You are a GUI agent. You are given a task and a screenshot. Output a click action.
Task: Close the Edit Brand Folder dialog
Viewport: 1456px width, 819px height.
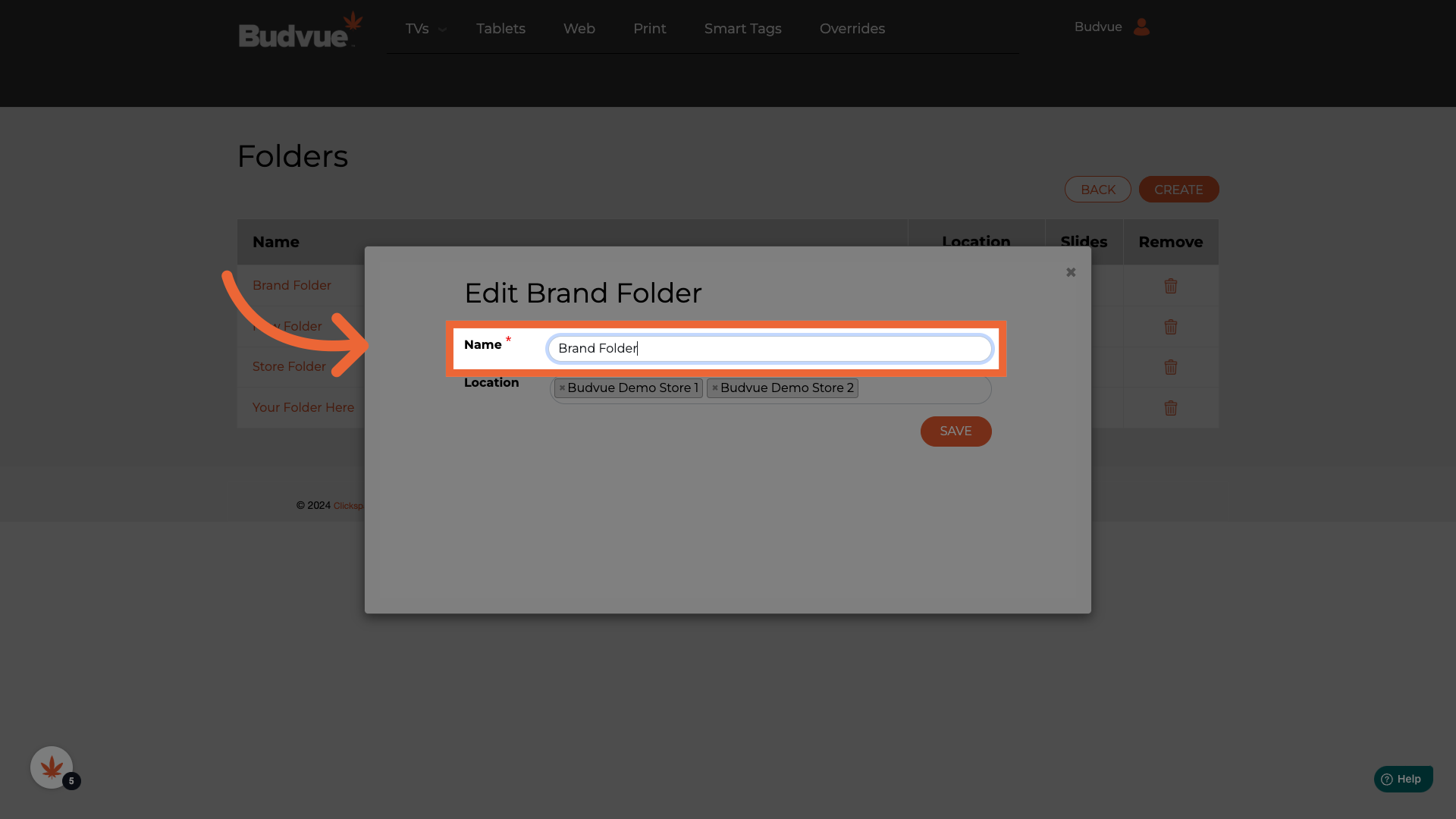[x=1070, y=272]
